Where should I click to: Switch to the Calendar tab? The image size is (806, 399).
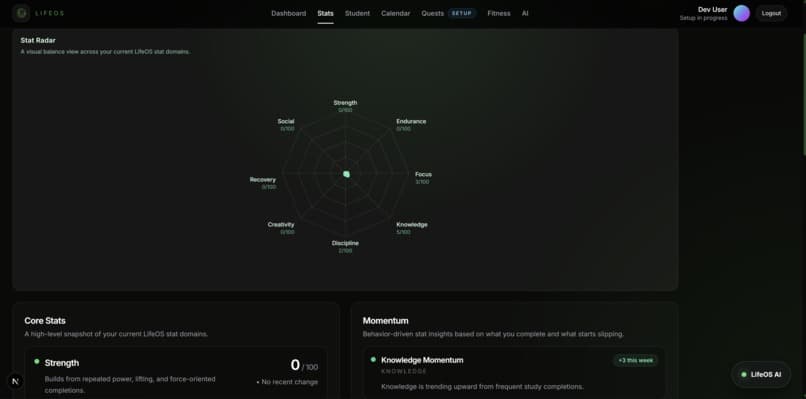pos(395,13)
